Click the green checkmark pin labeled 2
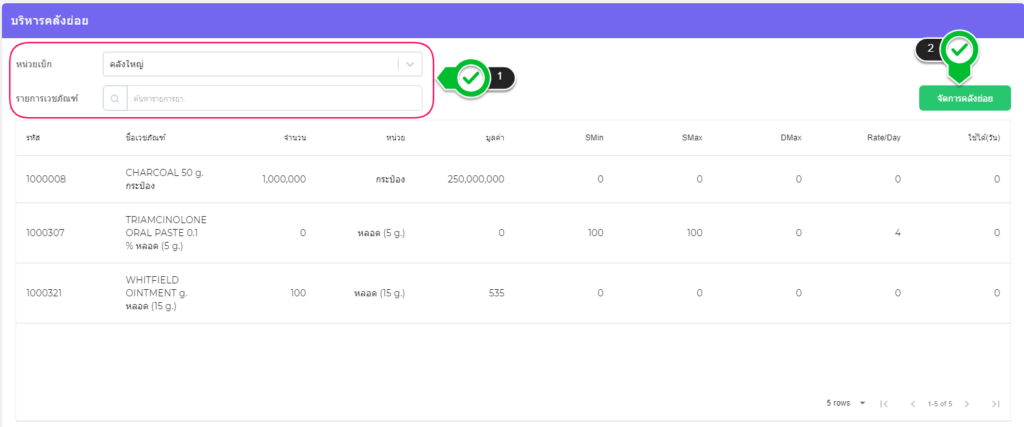 tap(960, 49)
